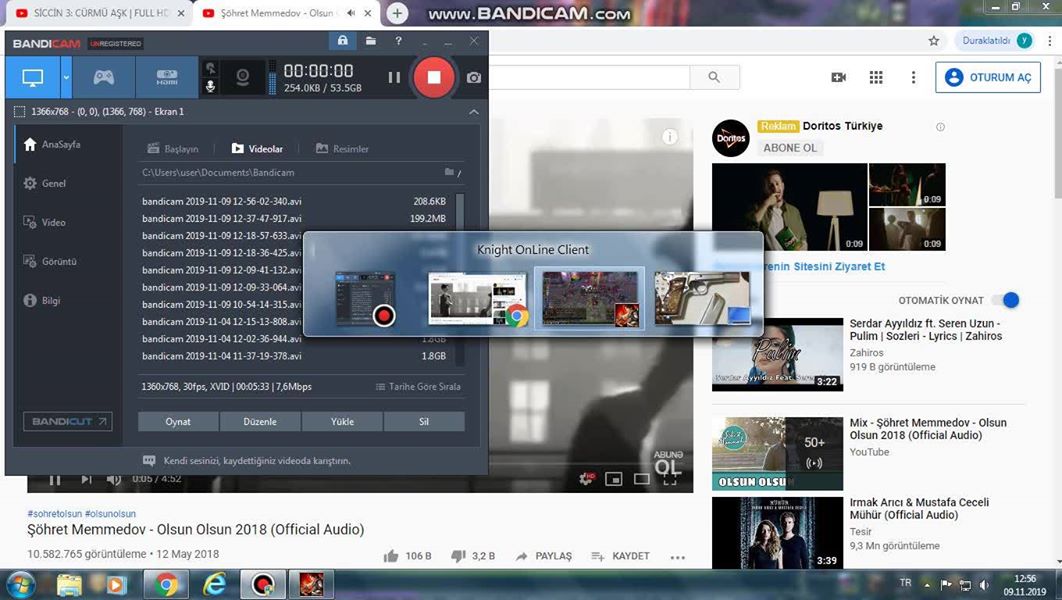The height and width of the screenshot is (600, 1062).
Task: Enter fullscreen in YouTube player
Action: click(x=669, y=479)
